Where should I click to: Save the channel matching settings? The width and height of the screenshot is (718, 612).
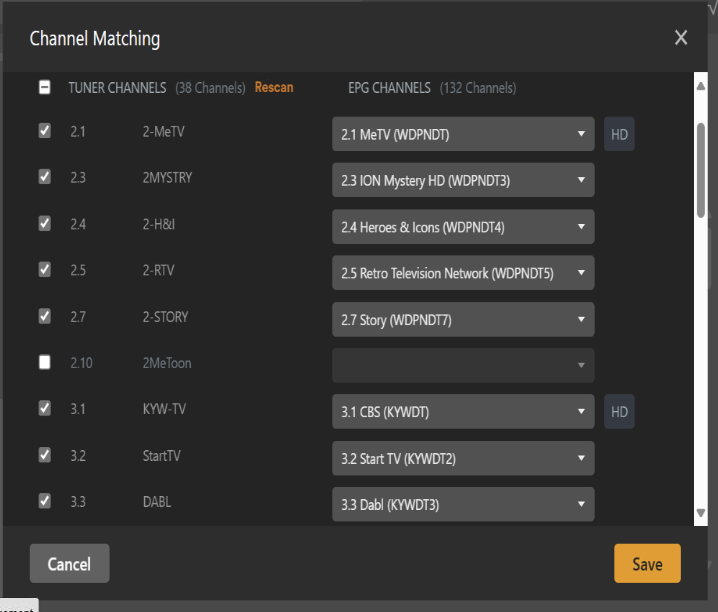(647, 563)
